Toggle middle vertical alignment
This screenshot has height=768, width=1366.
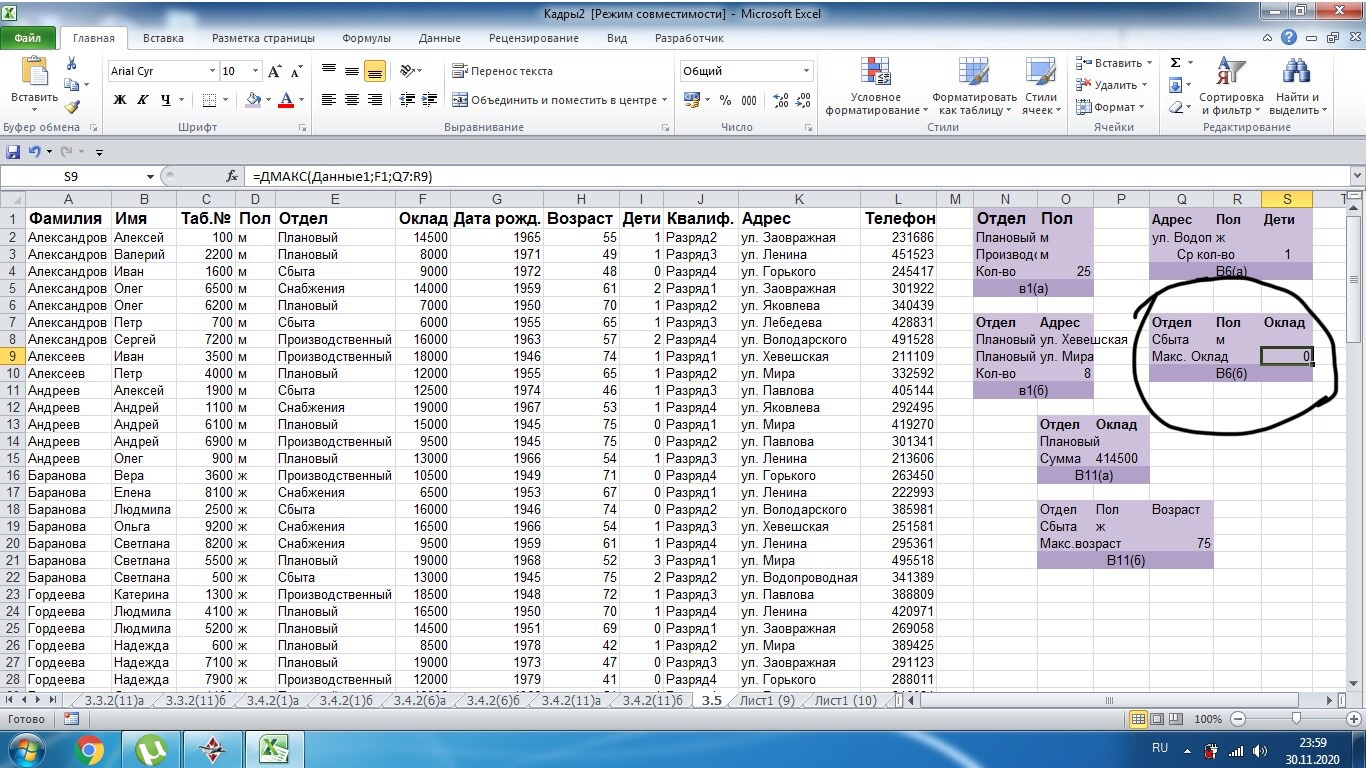pos(351,71)
